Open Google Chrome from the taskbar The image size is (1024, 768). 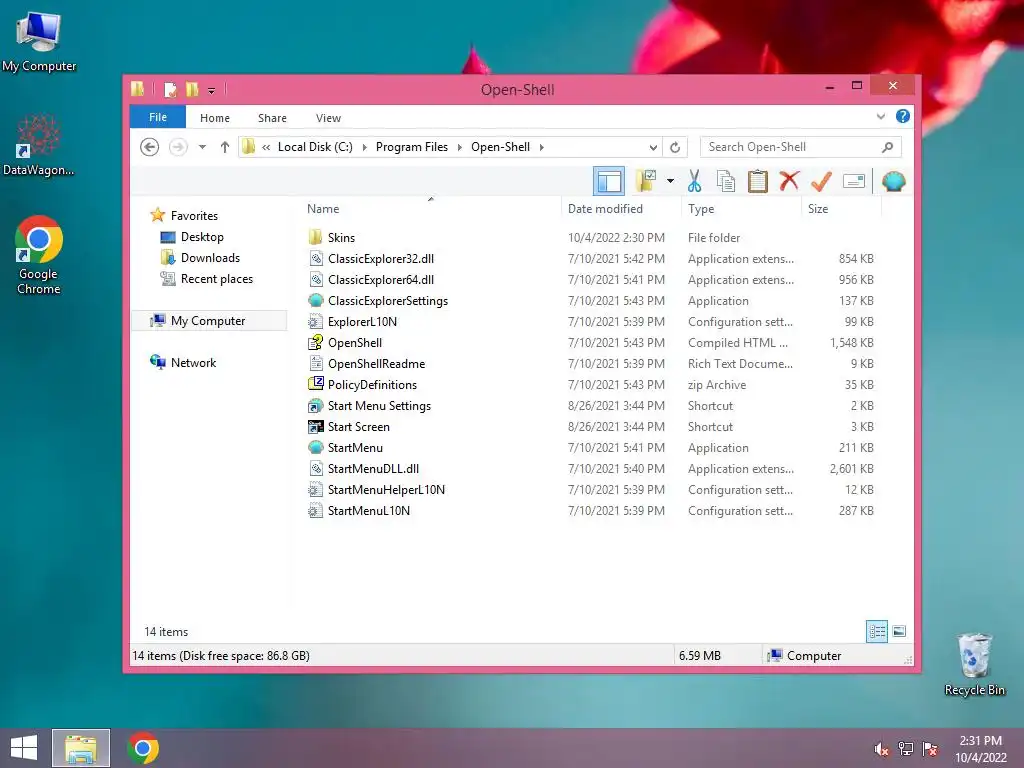point(143,748)
